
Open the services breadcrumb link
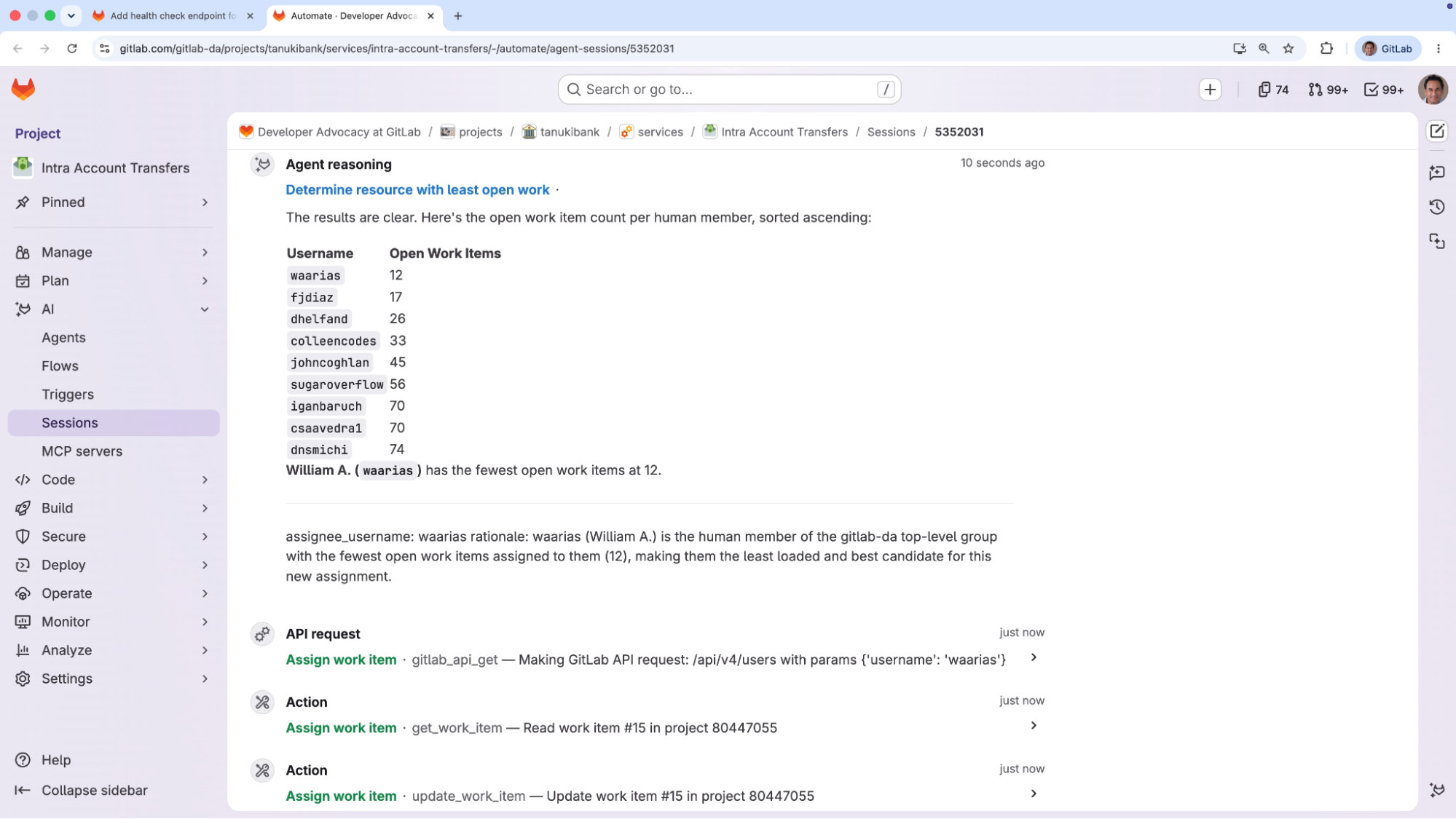(660, 132)
